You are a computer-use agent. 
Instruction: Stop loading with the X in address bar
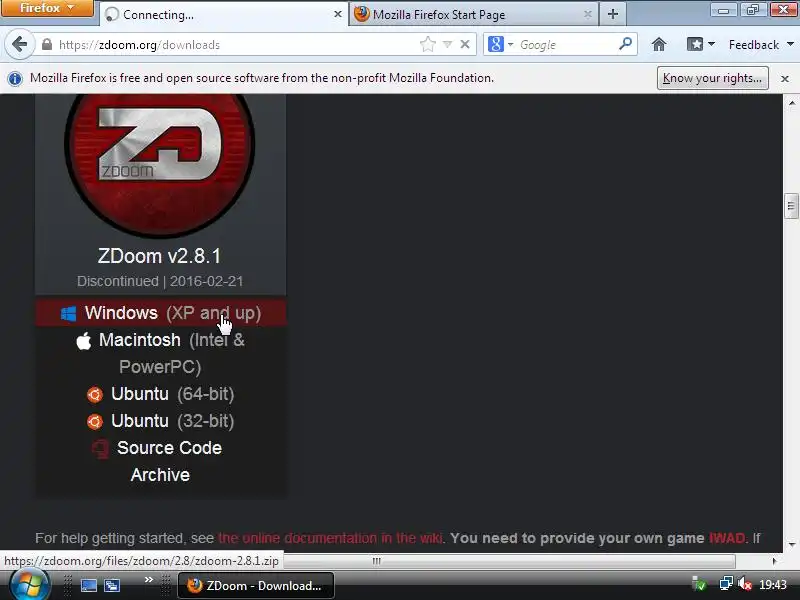pos(465,44)
